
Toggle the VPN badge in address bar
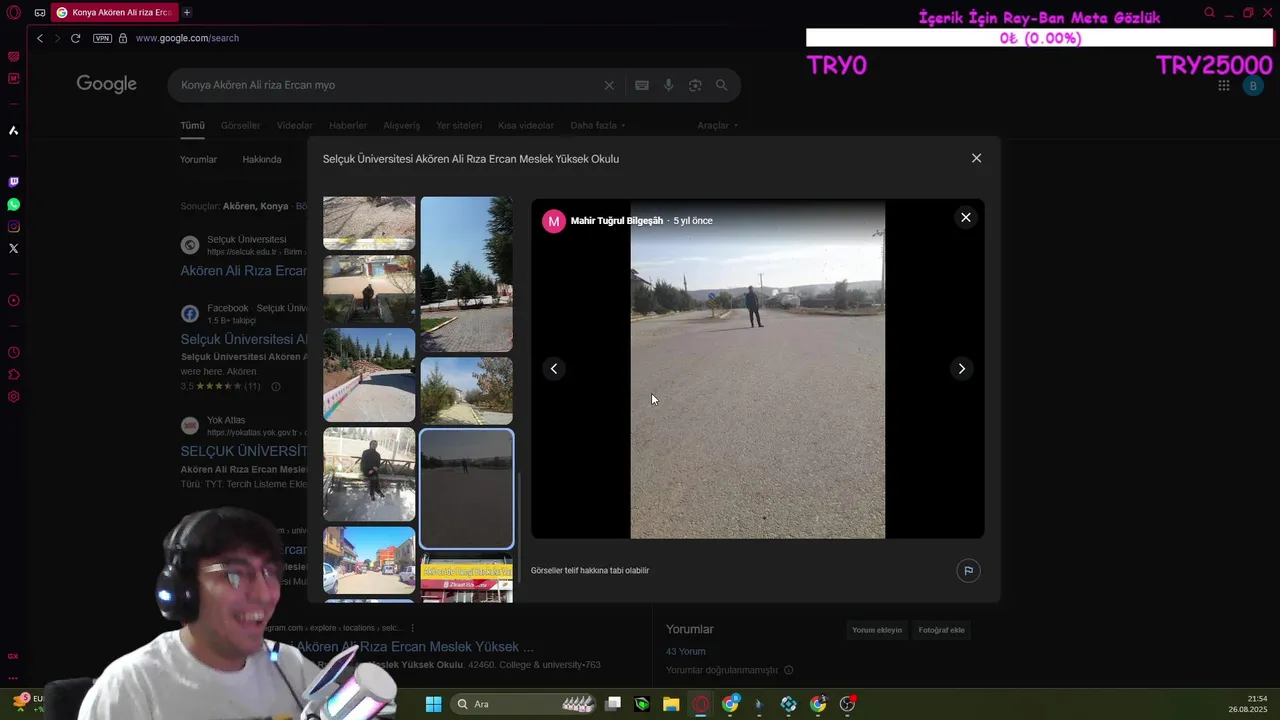(x=102, y=38)
